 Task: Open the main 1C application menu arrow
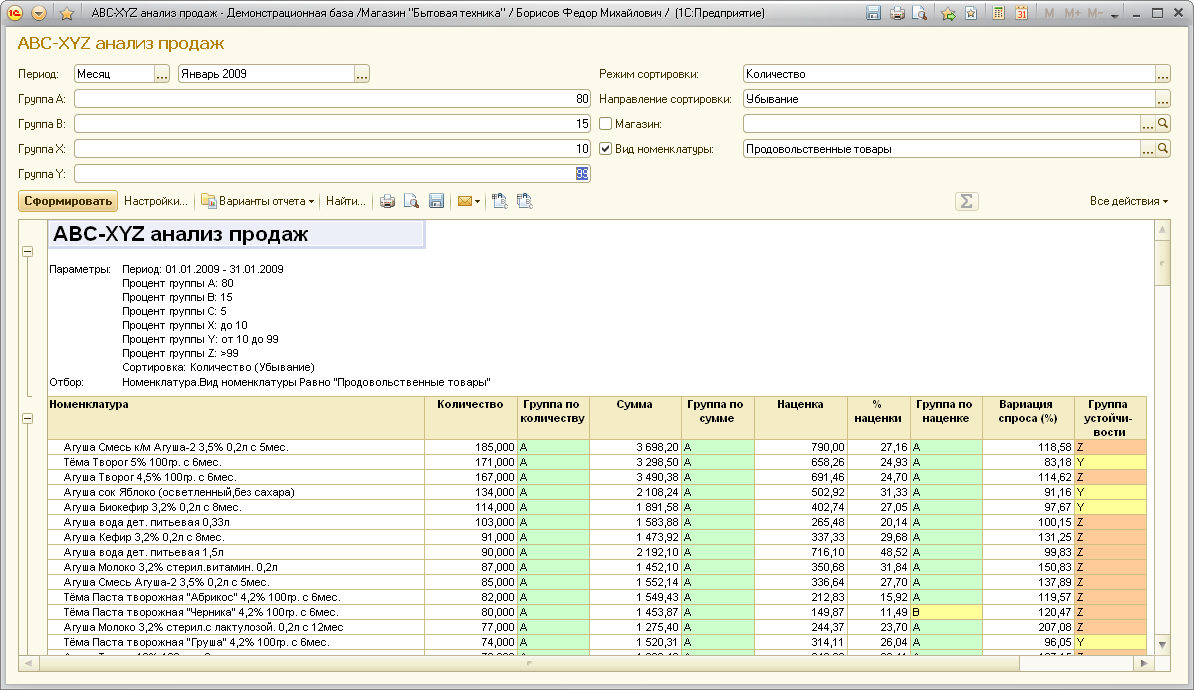[39, 13]
